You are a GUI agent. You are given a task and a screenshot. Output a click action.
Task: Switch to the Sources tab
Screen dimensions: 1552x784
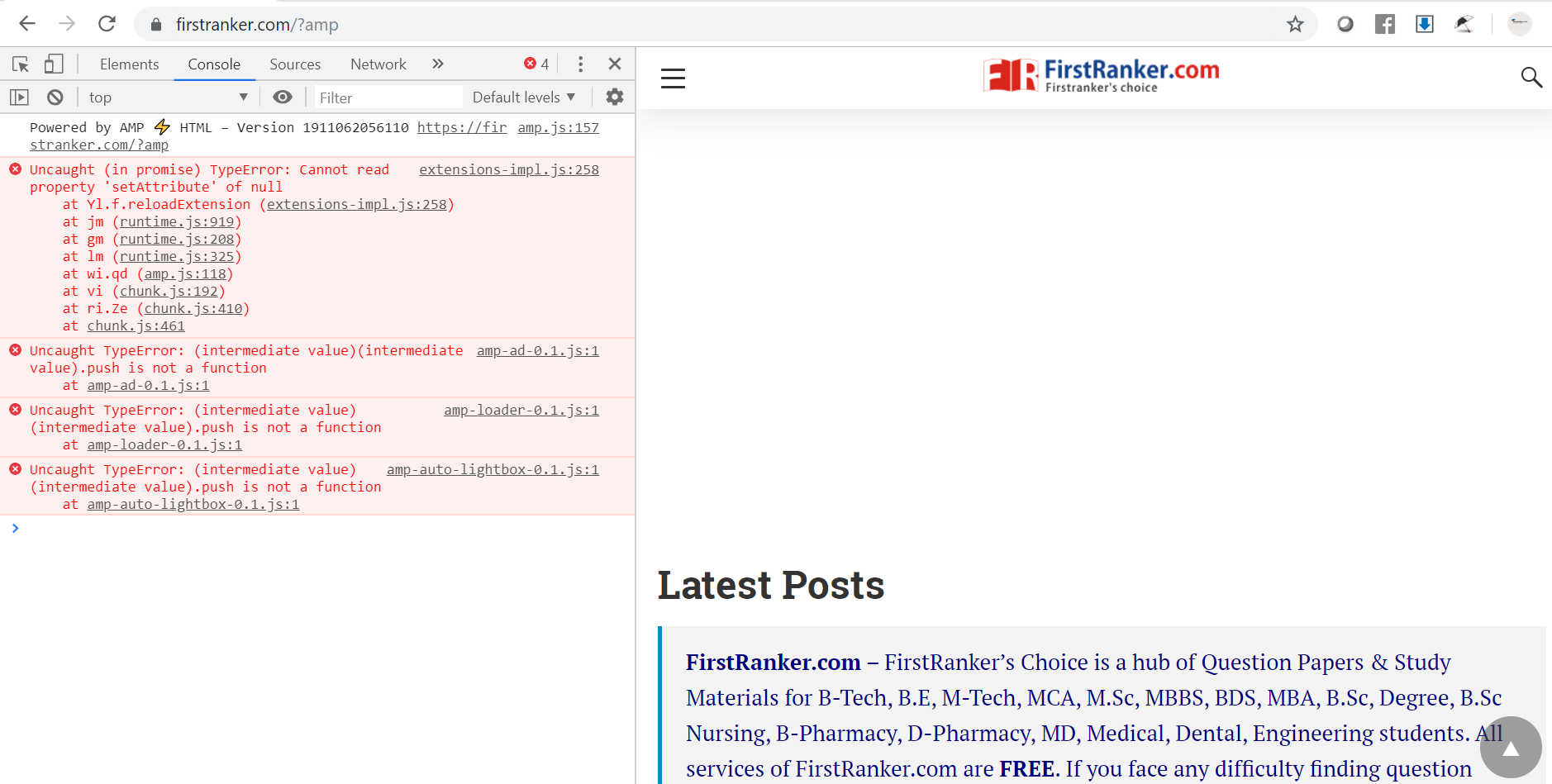click(x=295, y=64)
